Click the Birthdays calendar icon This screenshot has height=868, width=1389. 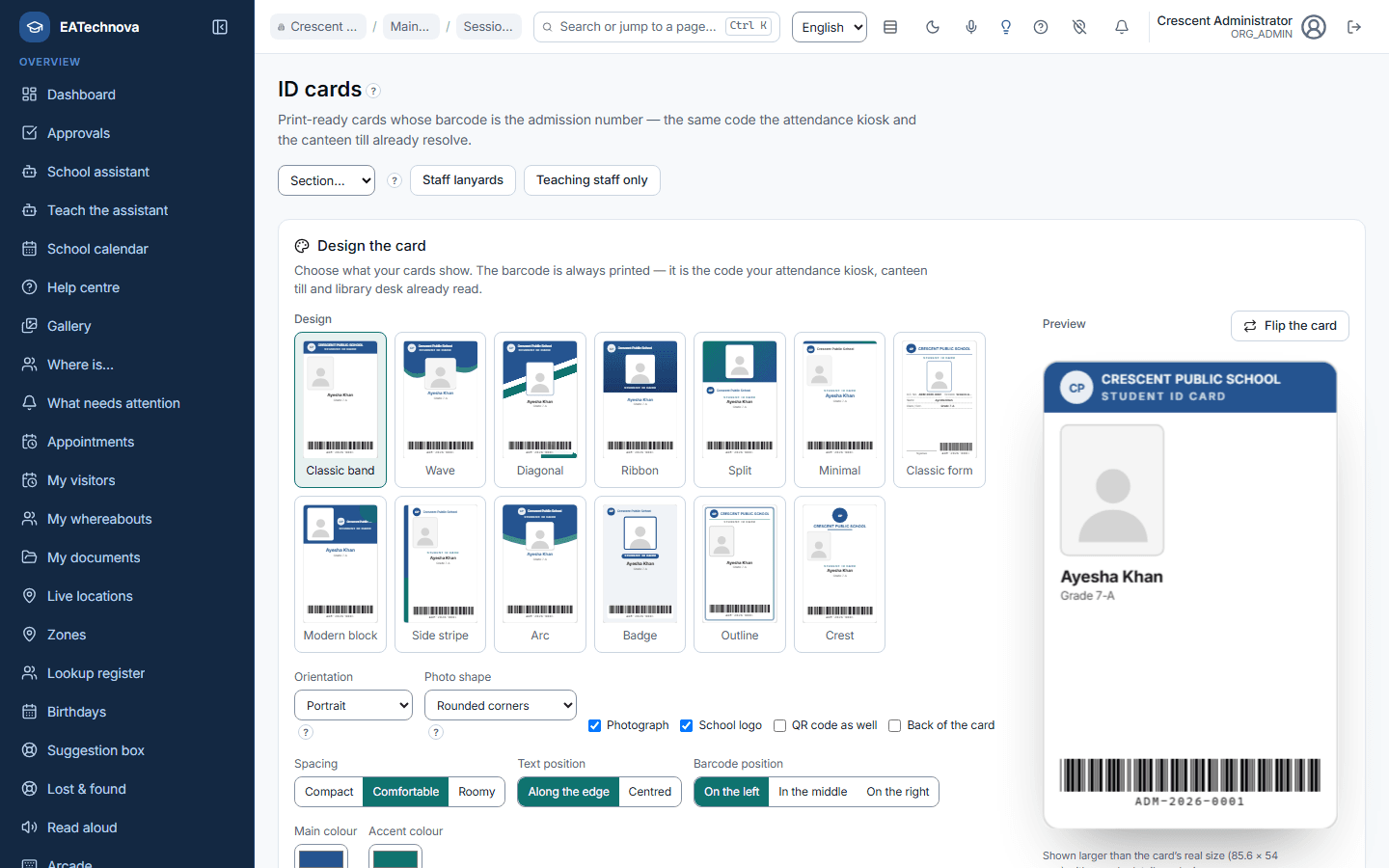(x=30, y=712)
